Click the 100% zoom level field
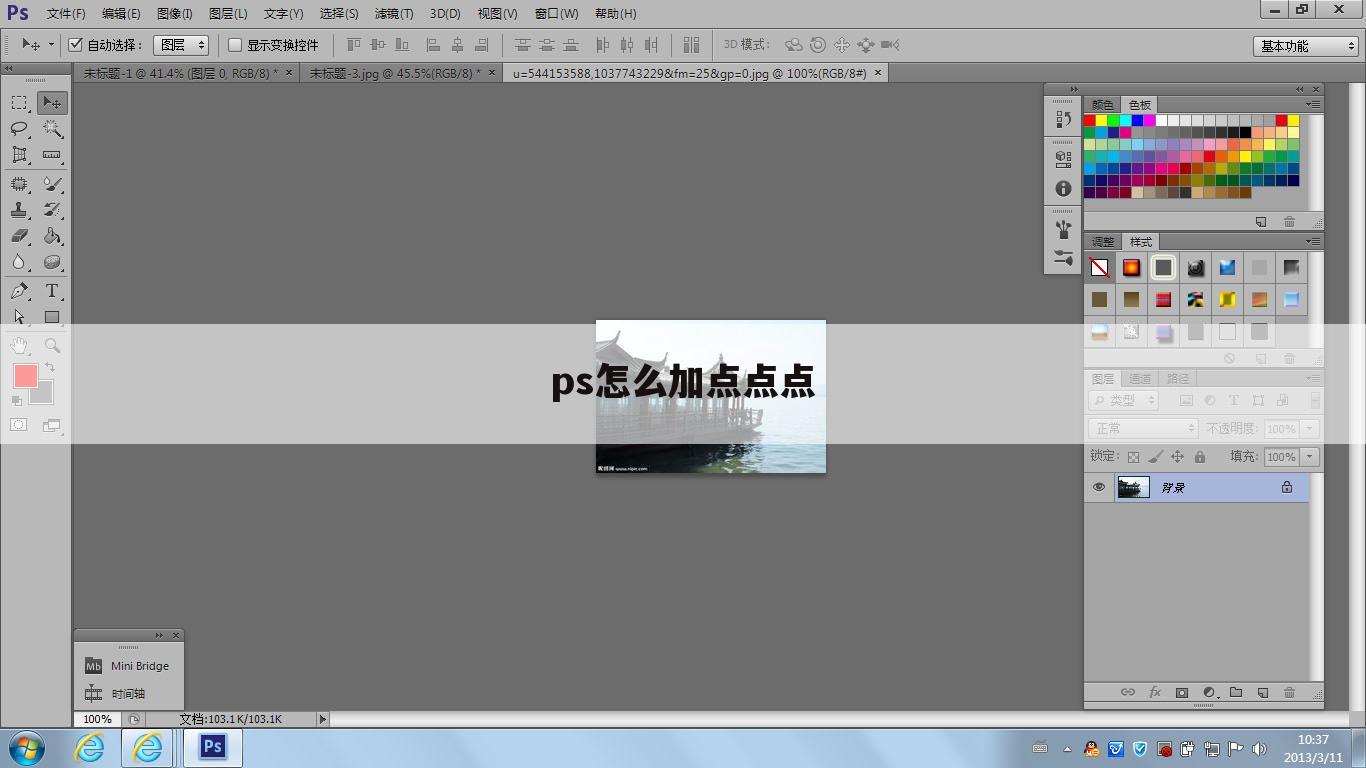This screenshot has width=1366, height=768. pos(97,719)
